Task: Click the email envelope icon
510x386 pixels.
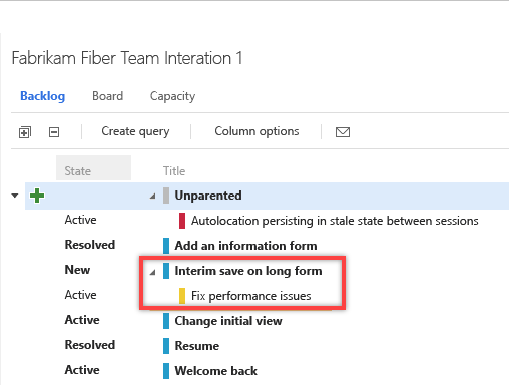Action: 343,132
